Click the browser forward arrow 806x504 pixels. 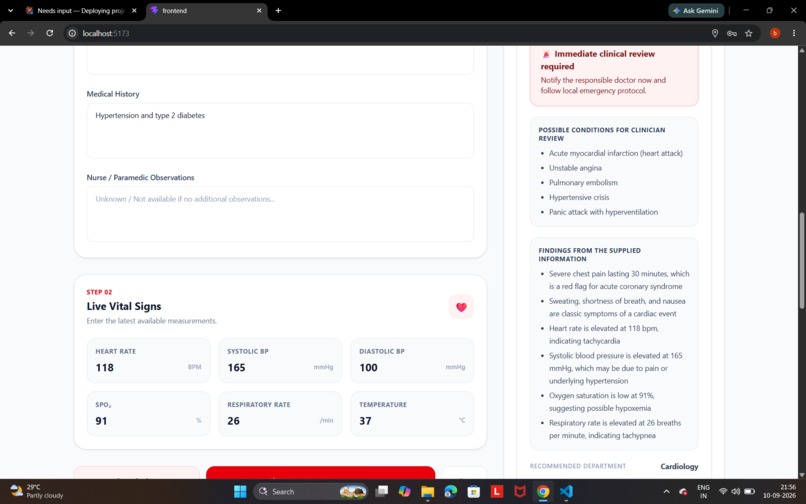(30, 33)
